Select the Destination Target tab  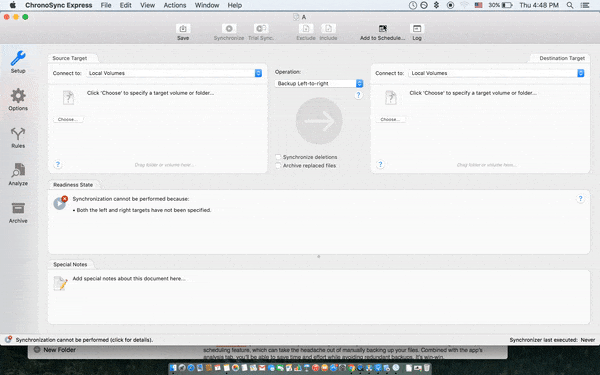[562, 58]
